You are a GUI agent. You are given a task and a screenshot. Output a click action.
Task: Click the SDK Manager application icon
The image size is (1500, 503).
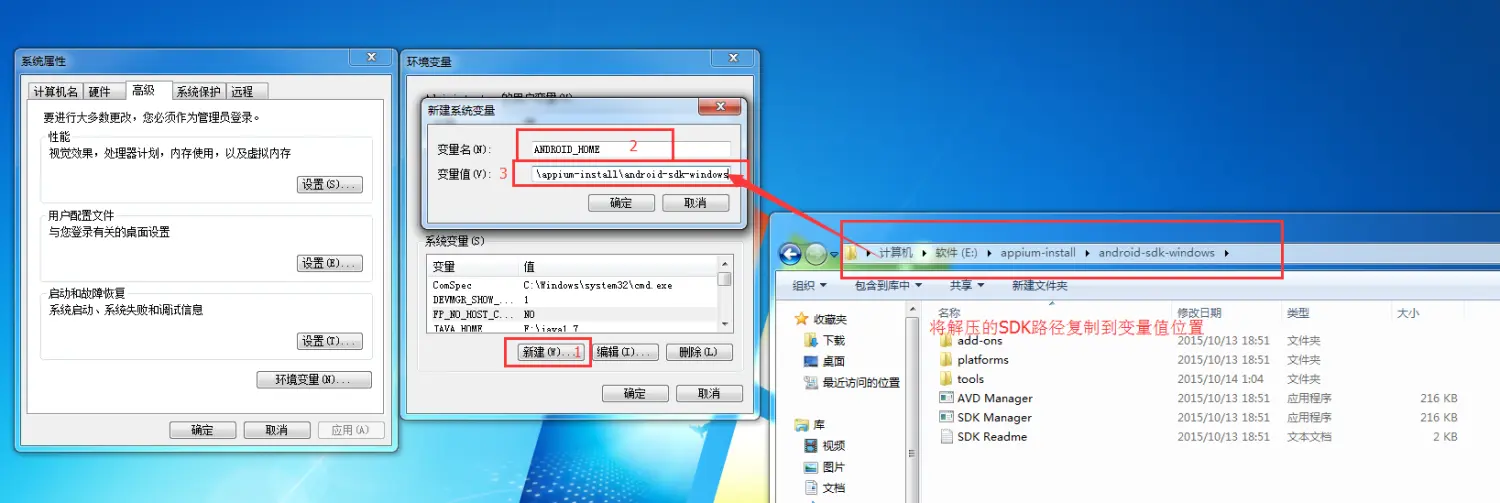click(x=946, y=417)
